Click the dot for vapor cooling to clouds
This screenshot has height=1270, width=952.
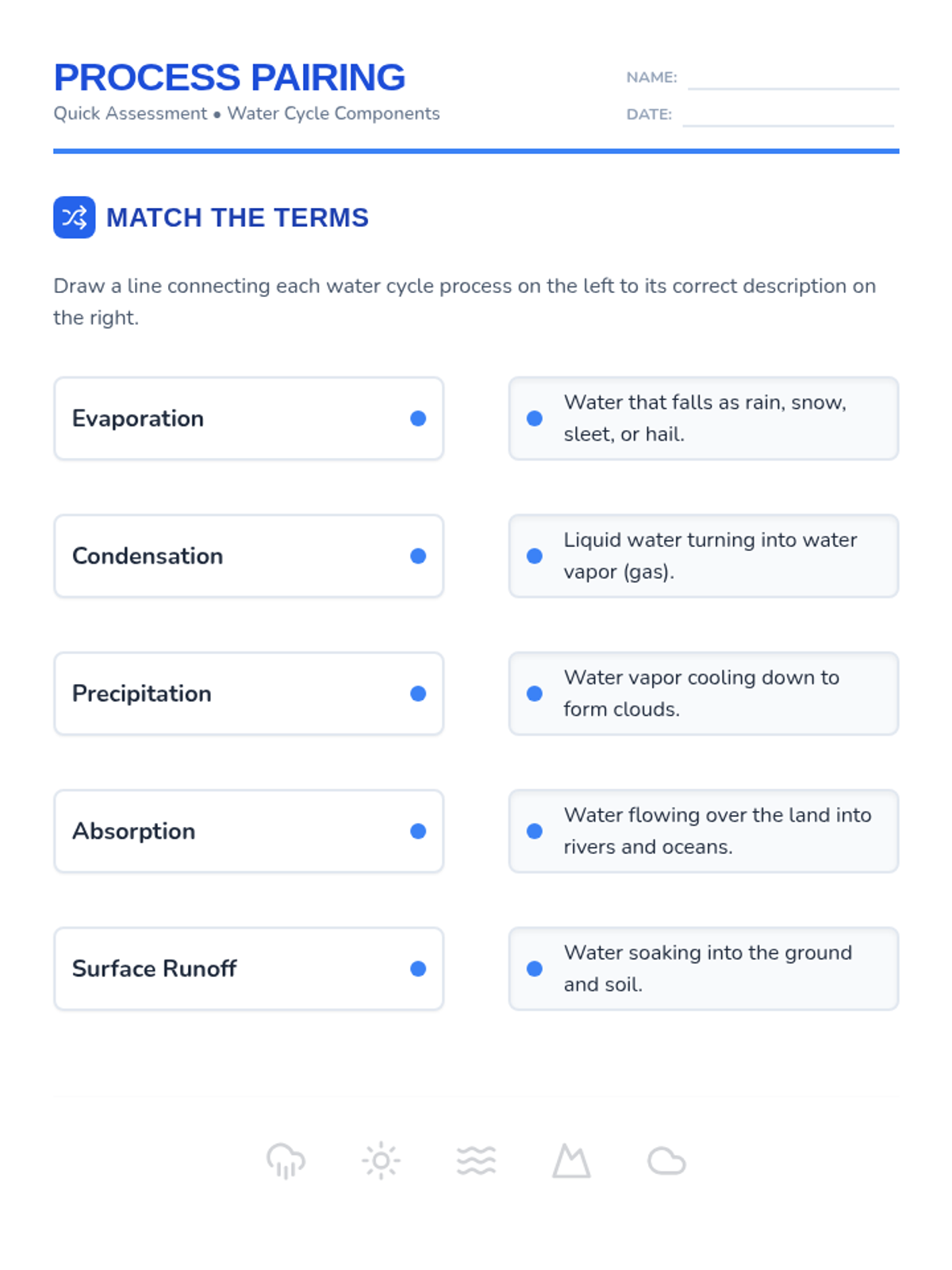click(x=535, y=694)
